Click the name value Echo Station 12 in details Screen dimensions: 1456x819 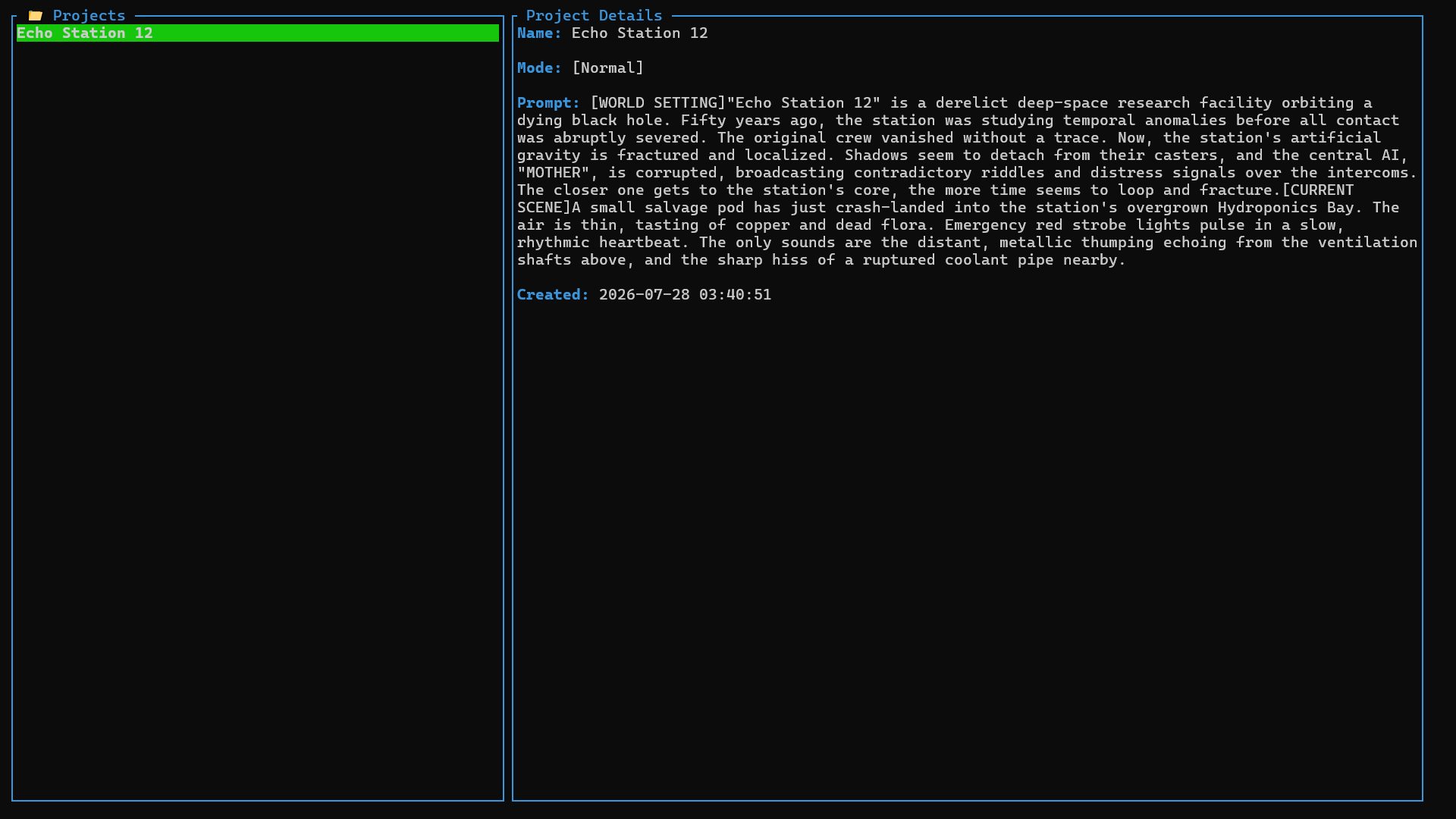(639, 33)
